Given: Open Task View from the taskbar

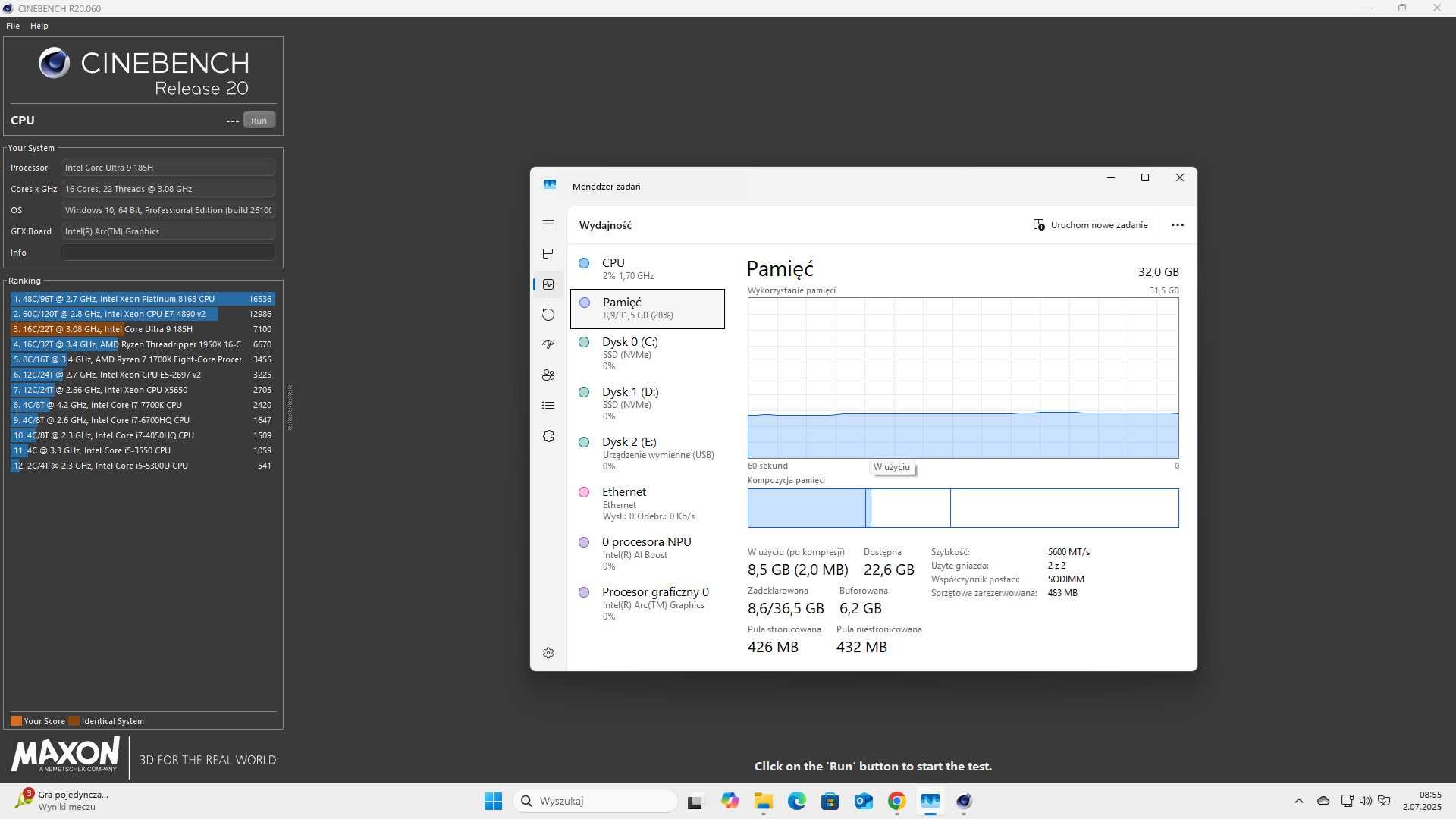Looking at the screenshot, I should (695, 801).
